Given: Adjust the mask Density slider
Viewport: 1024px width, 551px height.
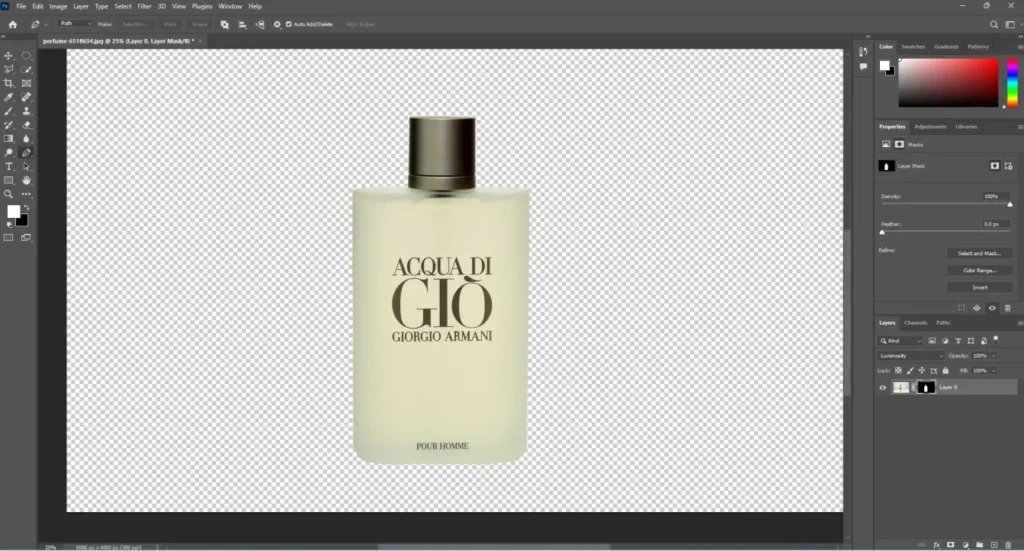Looking at the screenshot, I should click(946, 204).
